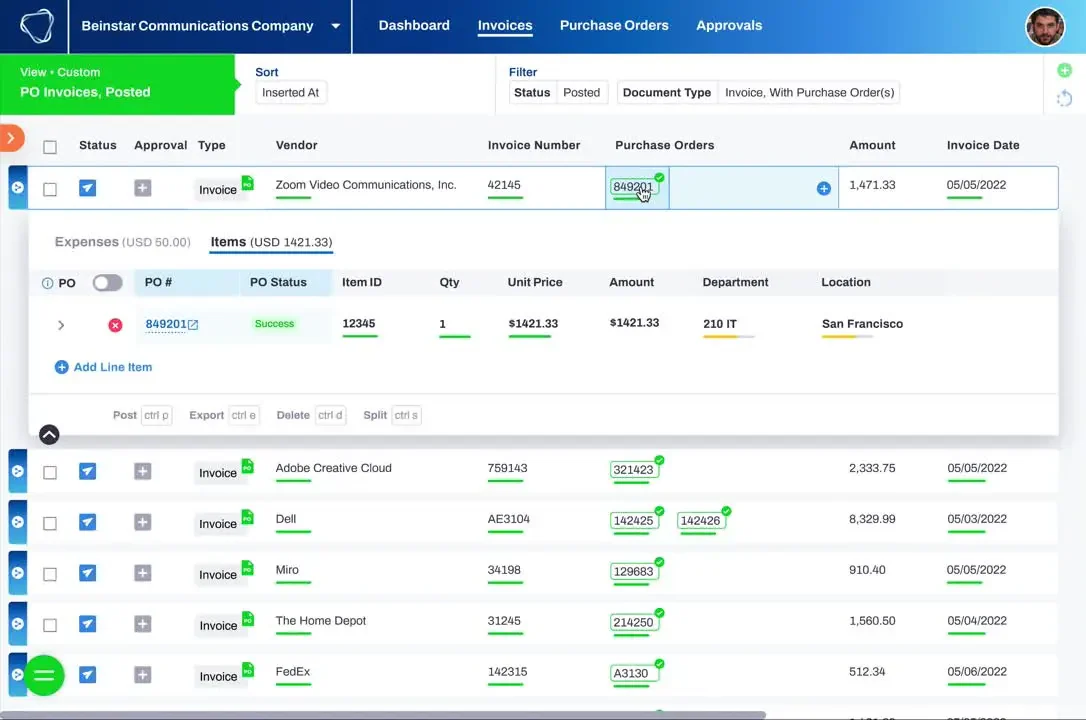Click posted status icon for Miro row
1086x720 pixels.
(87, 573)
